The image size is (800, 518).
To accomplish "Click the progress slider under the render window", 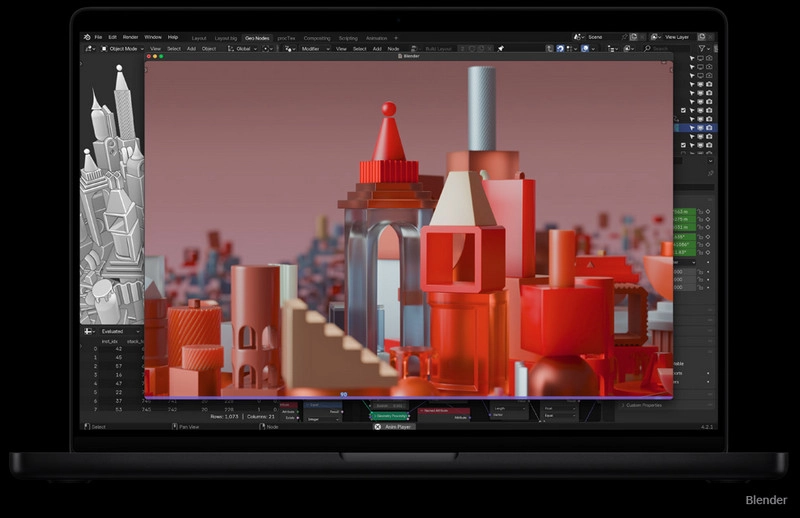I will tap(343, 394).
